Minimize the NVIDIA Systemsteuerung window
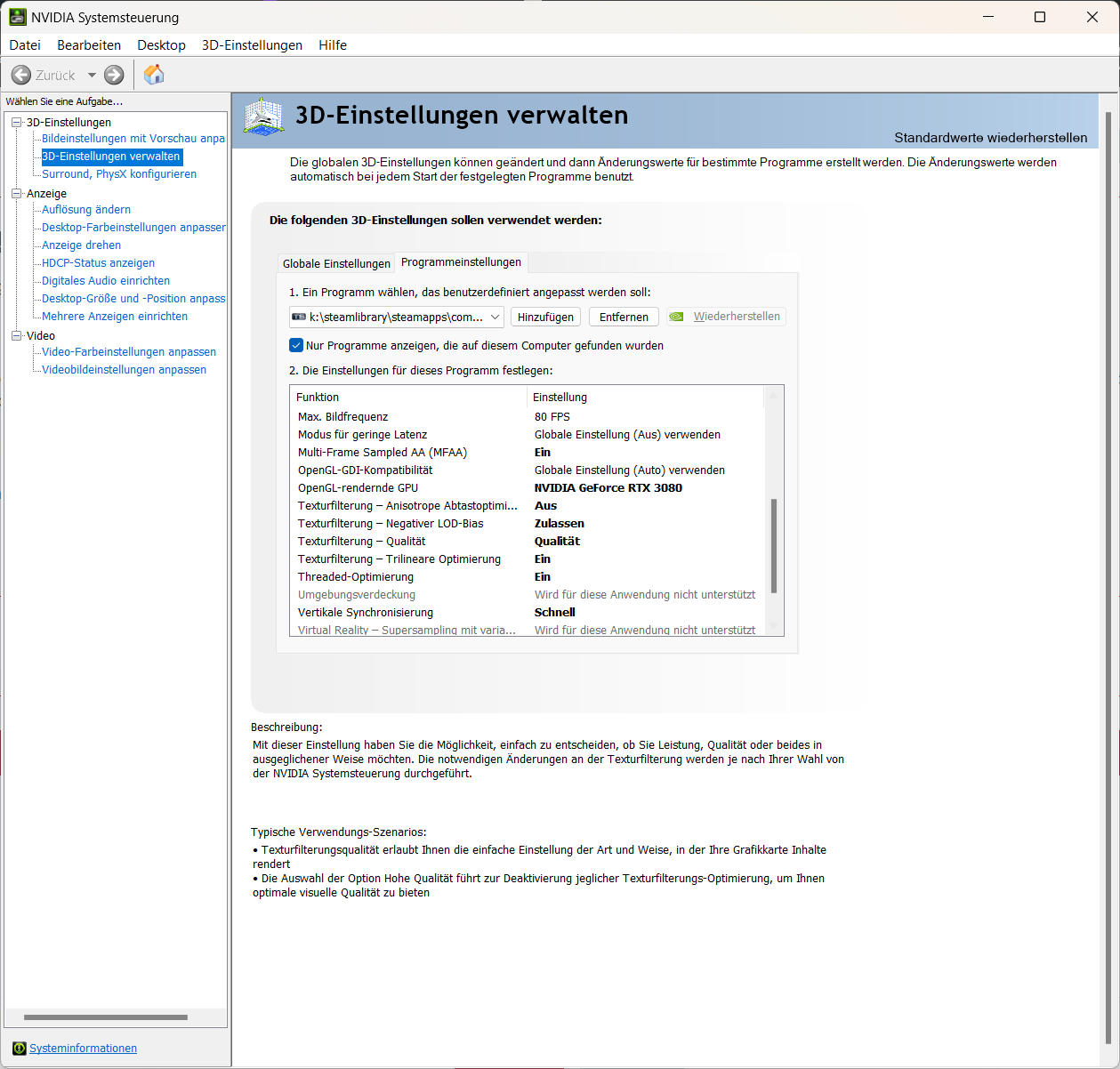 (987, 17)
